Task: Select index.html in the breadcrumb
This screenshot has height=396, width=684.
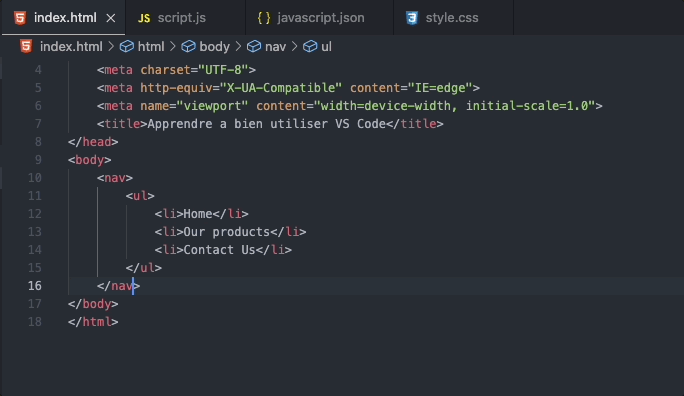Action: 71,47
